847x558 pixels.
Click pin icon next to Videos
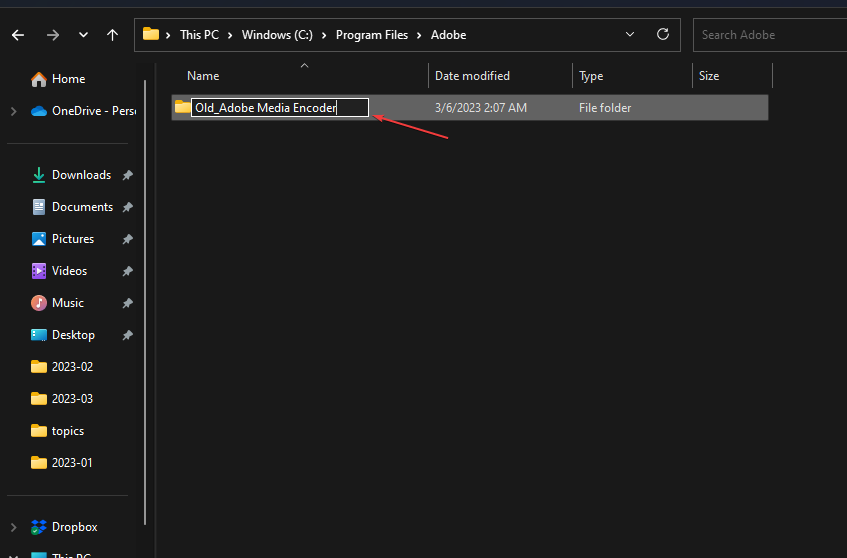click(x=127, y=271)
